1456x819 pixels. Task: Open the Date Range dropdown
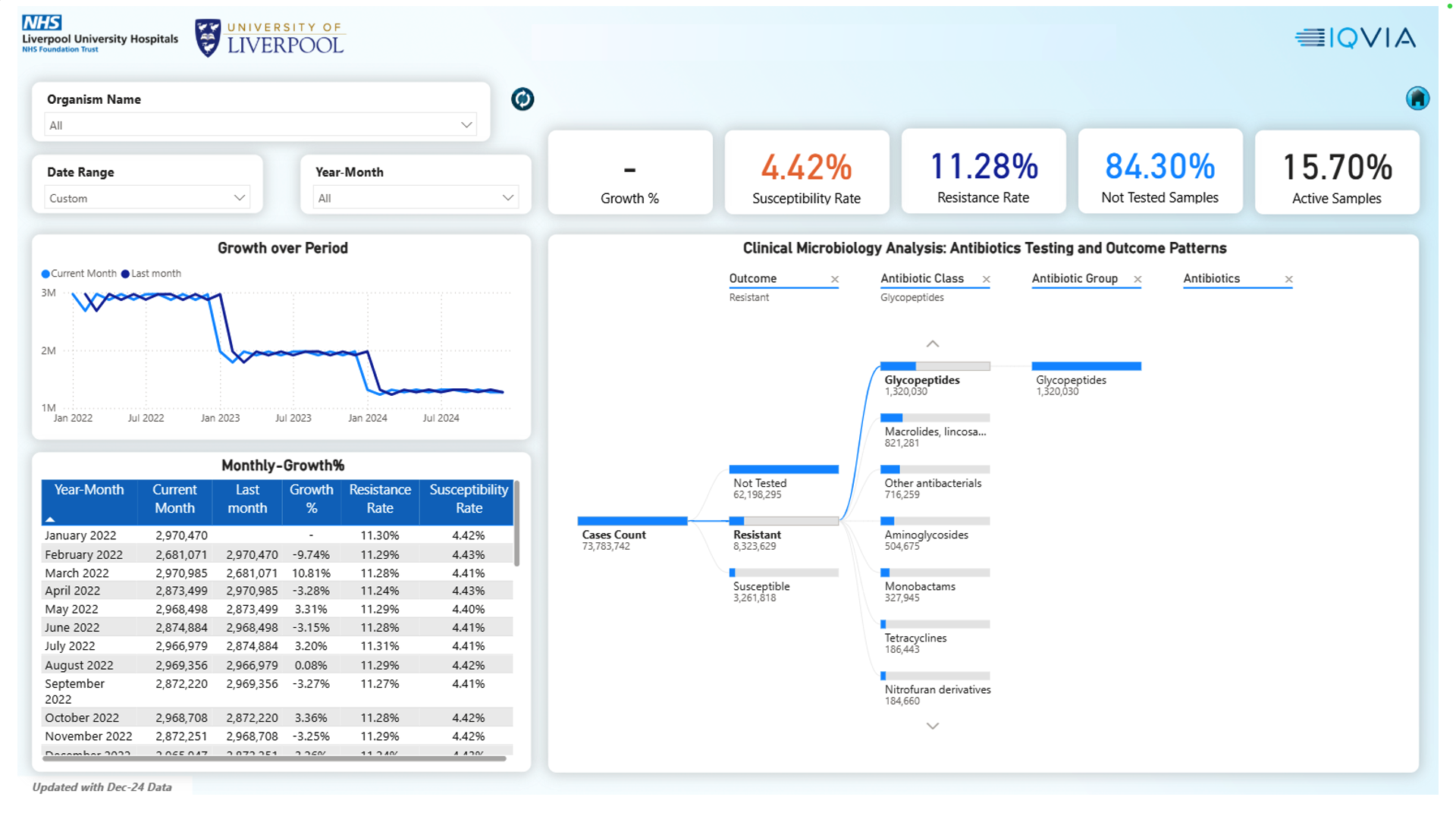click(147, 198)
